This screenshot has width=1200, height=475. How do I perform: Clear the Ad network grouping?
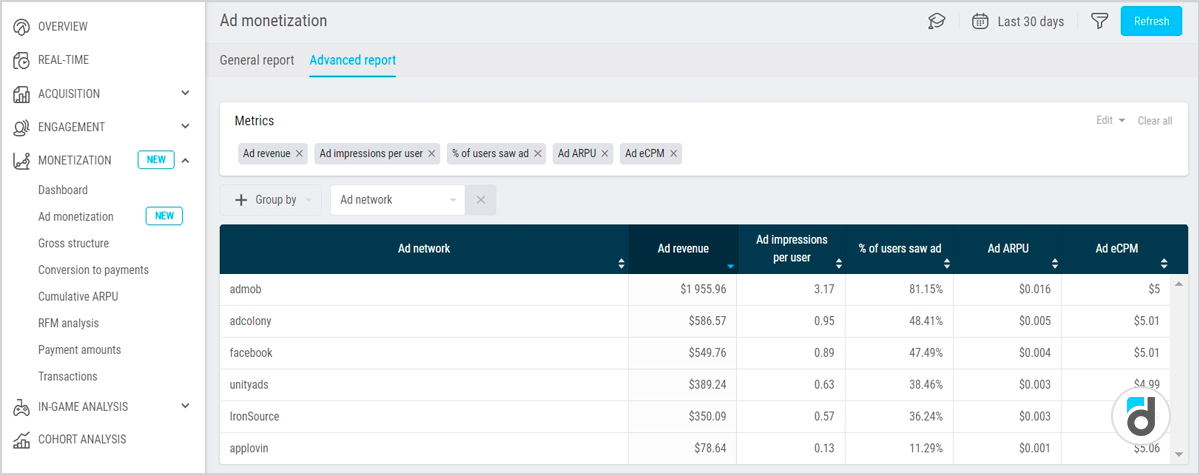(480, 200)
